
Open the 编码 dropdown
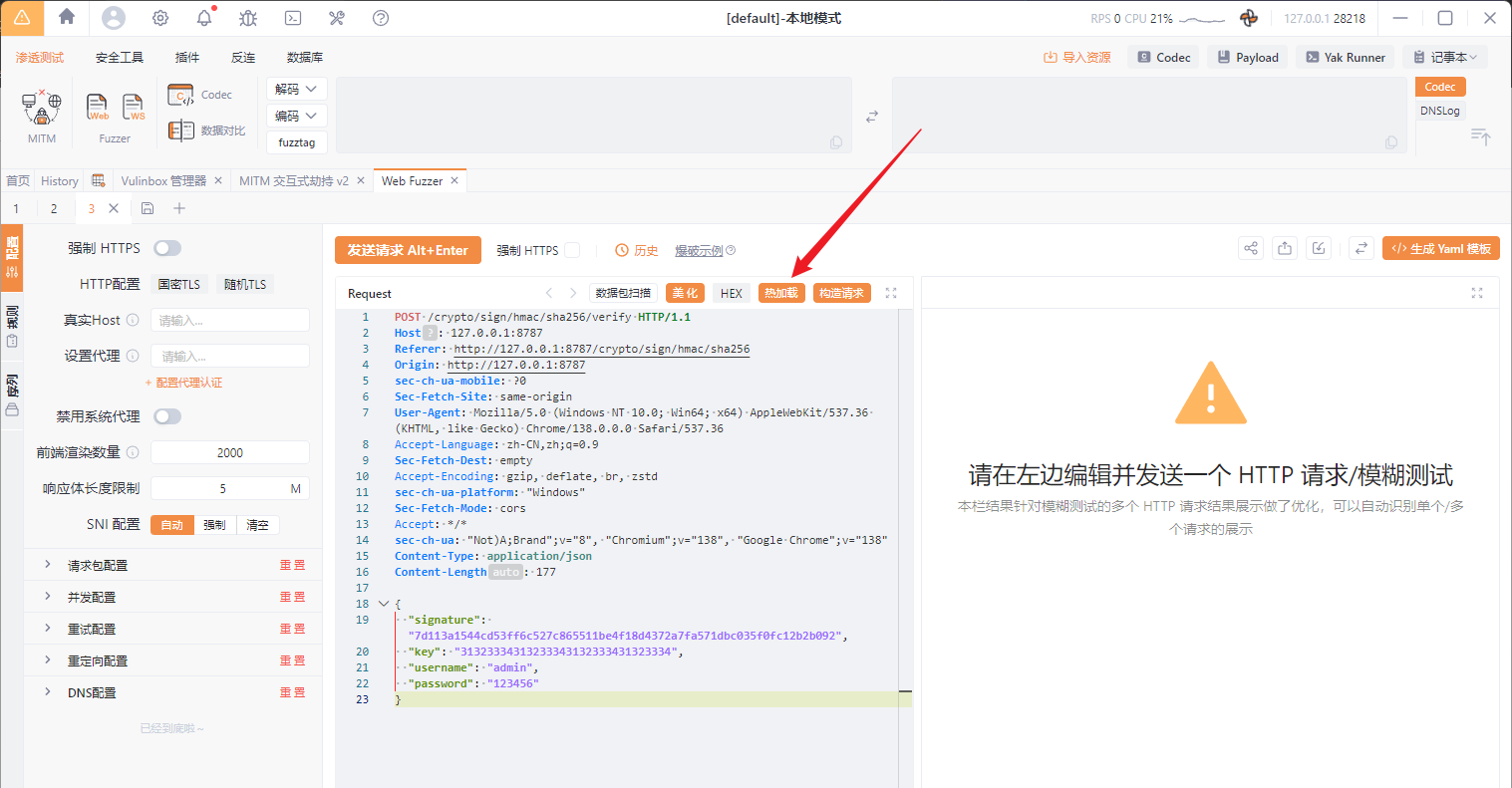[x=297, y=117]
